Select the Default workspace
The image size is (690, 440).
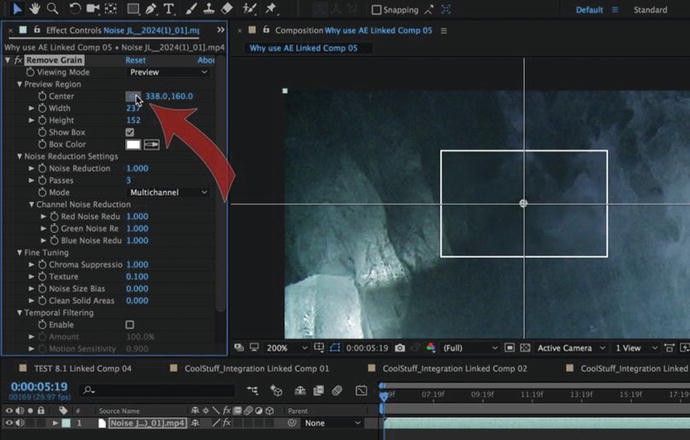[x=589, y=10]
